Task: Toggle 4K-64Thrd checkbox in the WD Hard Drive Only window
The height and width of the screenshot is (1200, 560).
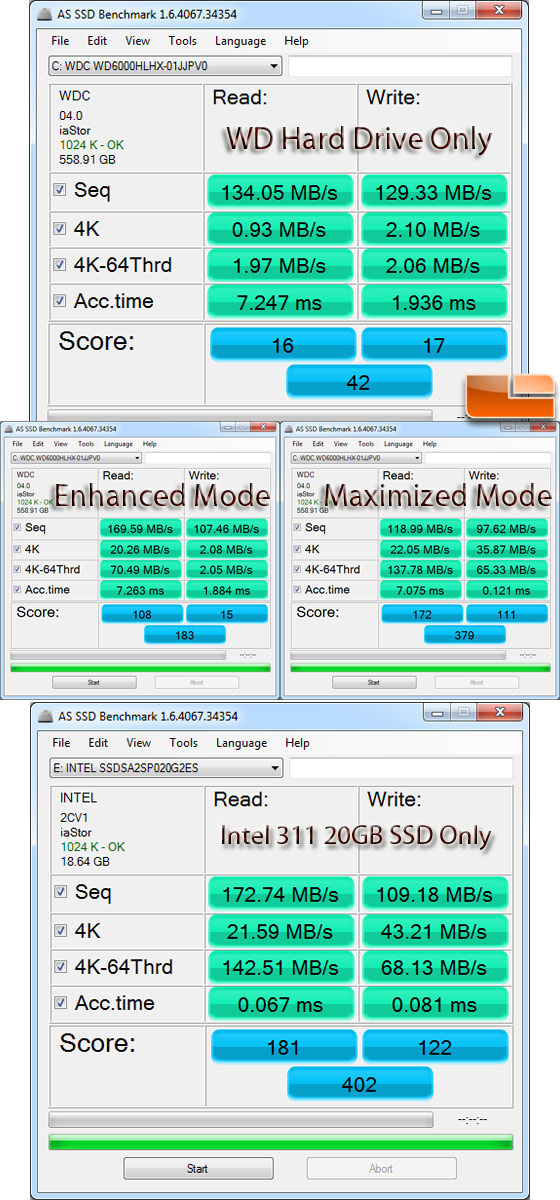Action: pyautogui.click(x=60, y=264)
